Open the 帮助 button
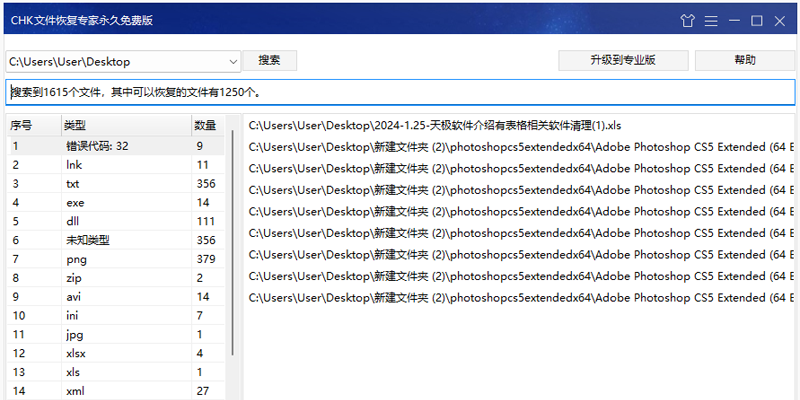 coord(745,60)
